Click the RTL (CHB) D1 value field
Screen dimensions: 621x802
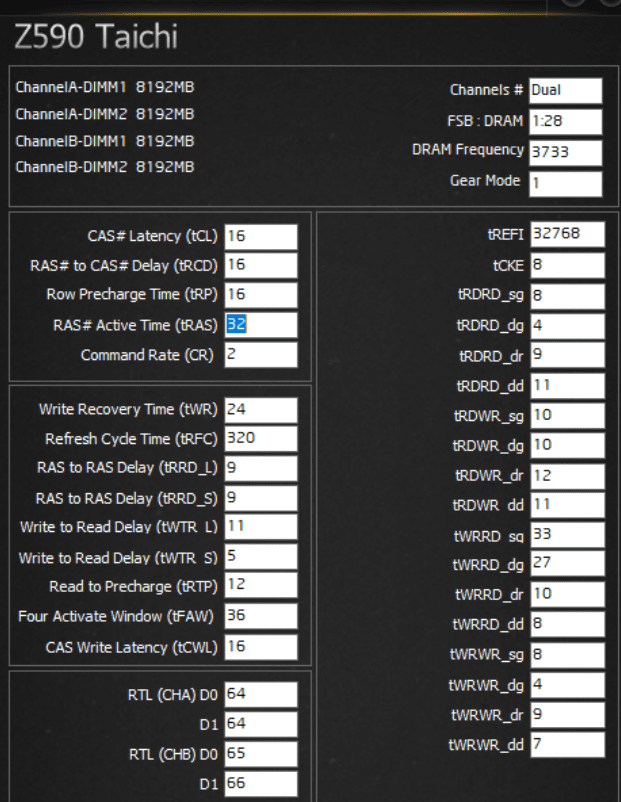tap(261, 784)
